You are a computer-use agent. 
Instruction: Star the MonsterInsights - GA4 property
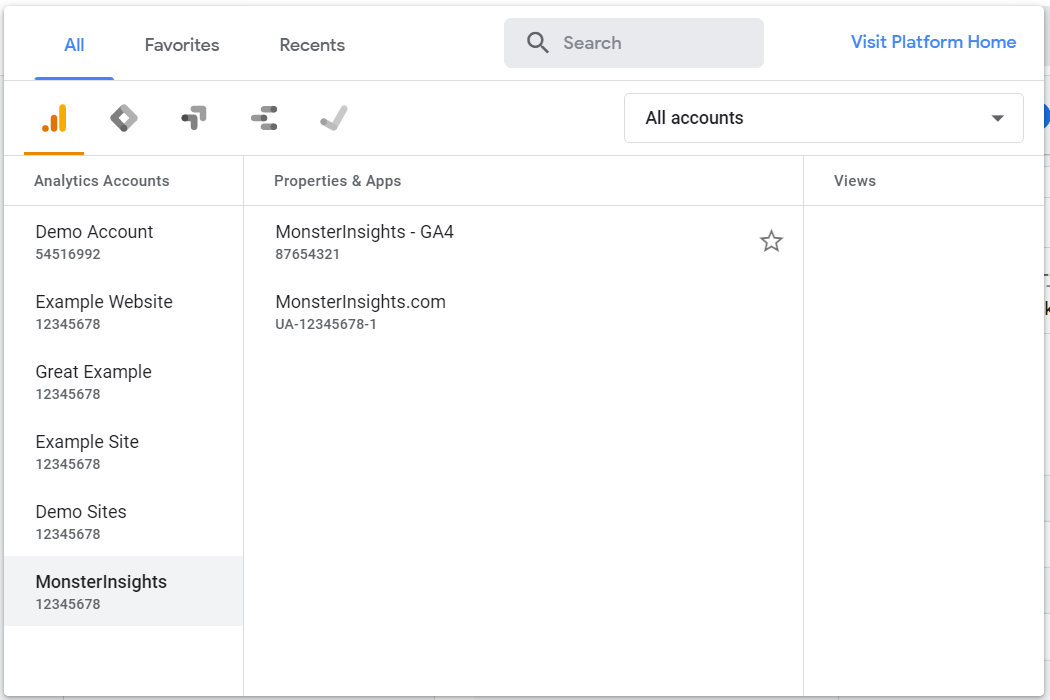pyautogui.click(x=771, y=241)
